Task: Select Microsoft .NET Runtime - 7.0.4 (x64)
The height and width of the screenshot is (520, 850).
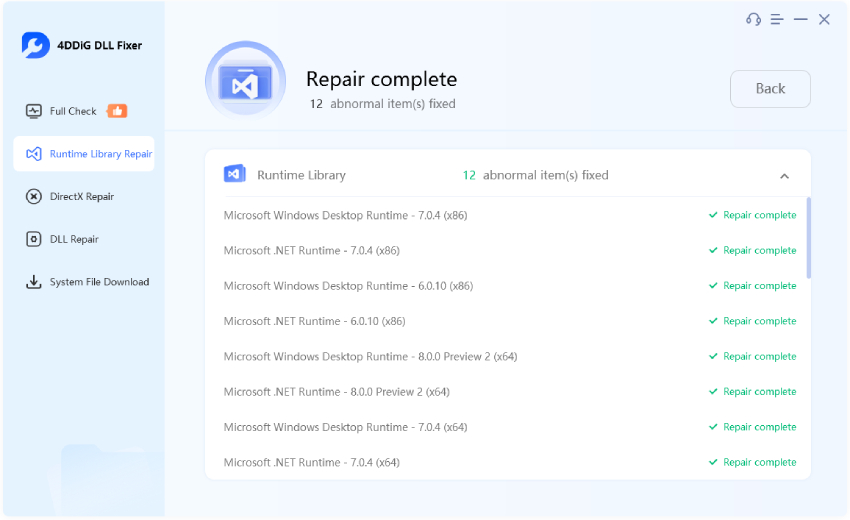Action: [x=312, y=463]
